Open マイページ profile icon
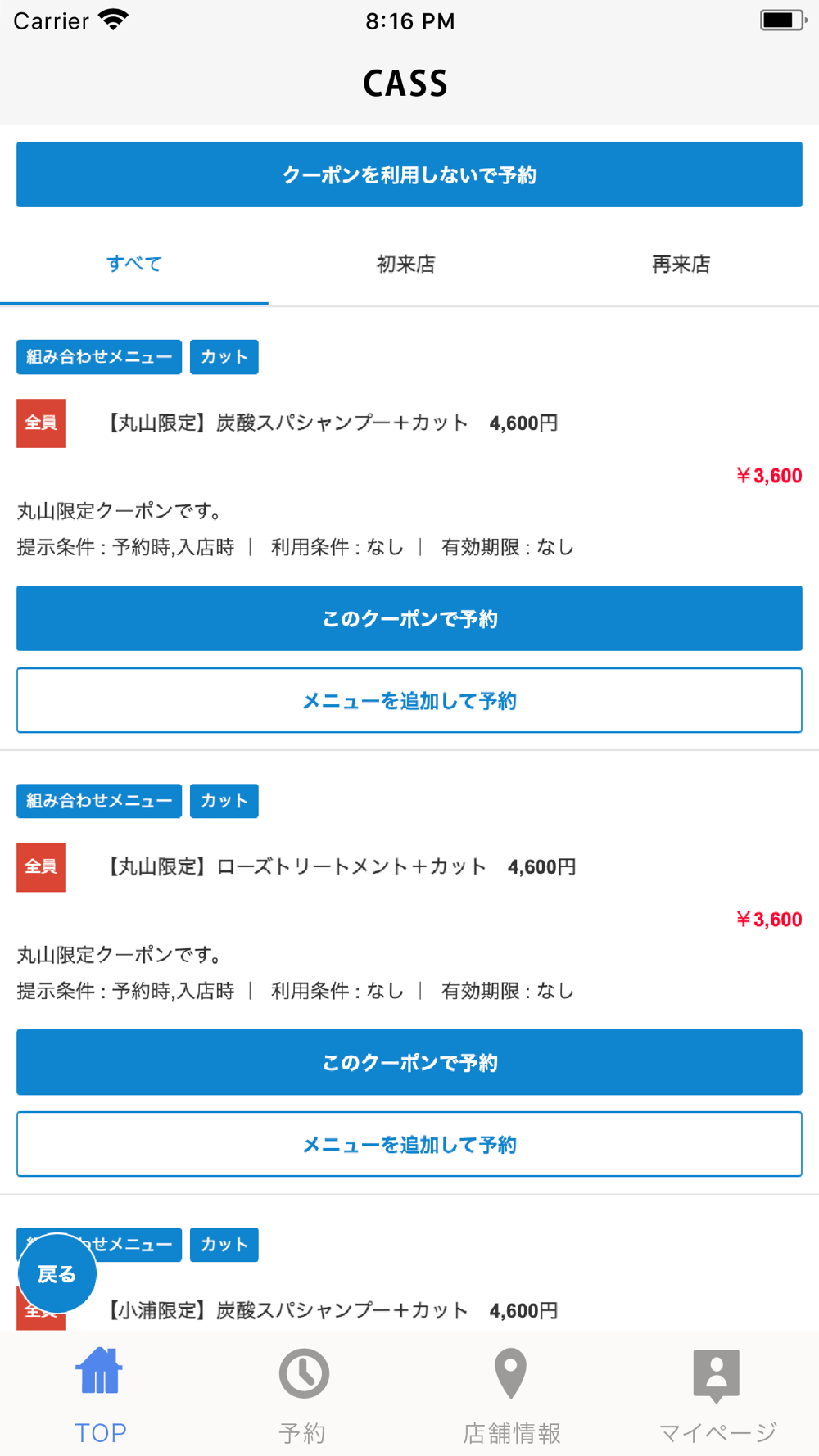 pos(717,1376)
